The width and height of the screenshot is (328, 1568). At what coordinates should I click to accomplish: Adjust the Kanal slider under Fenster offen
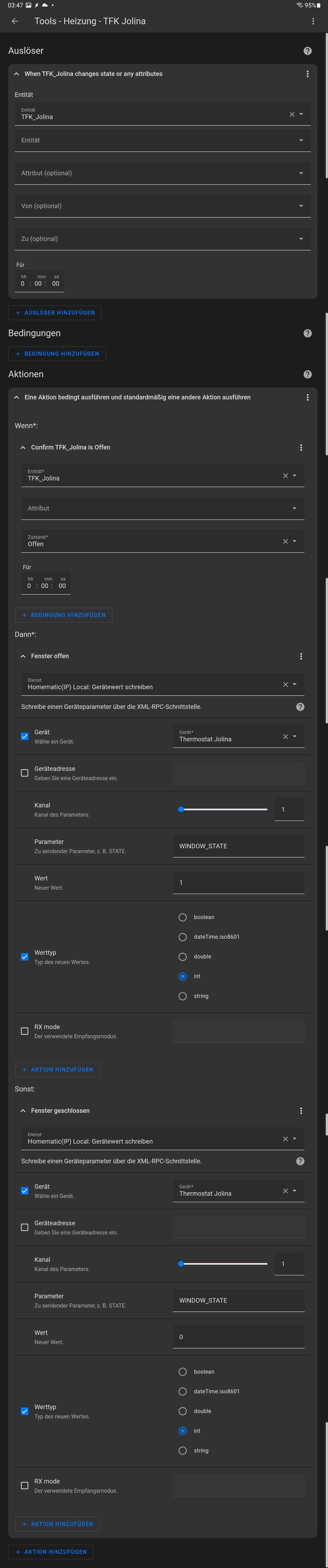click(x=223, y=810)
